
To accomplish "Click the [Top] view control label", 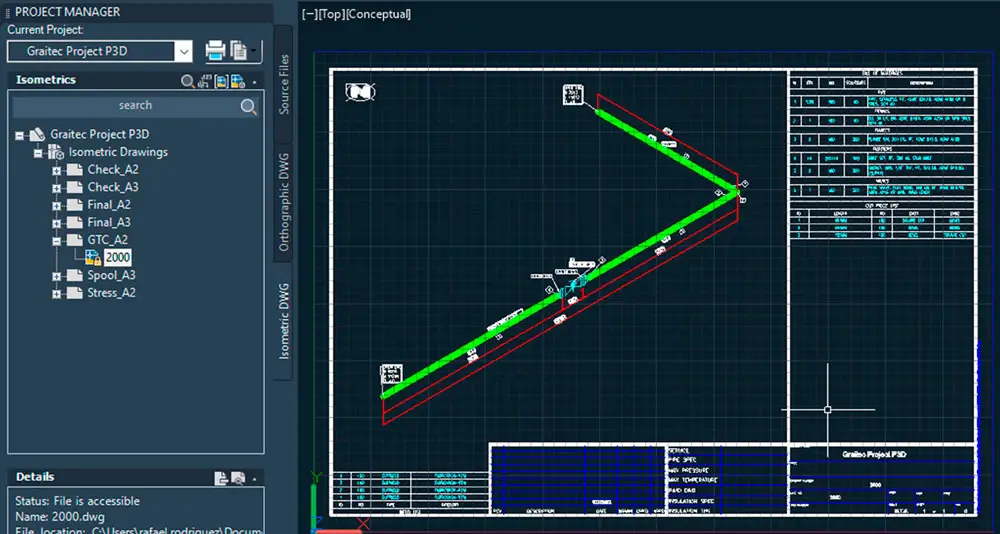I will (x=329, y=14).
